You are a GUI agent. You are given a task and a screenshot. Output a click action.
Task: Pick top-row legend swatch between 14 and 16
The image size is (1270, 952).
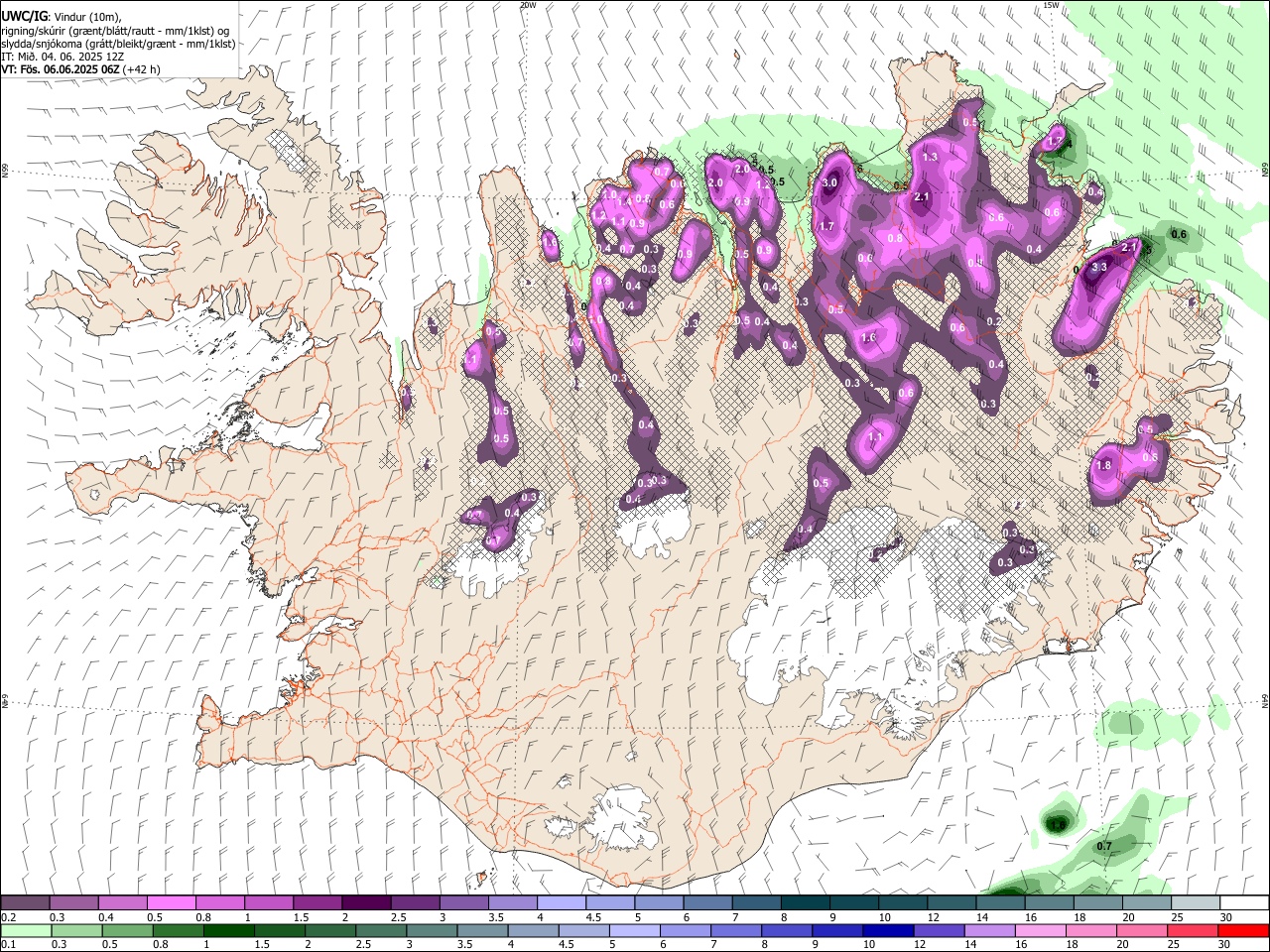click(x=999, y=903)
